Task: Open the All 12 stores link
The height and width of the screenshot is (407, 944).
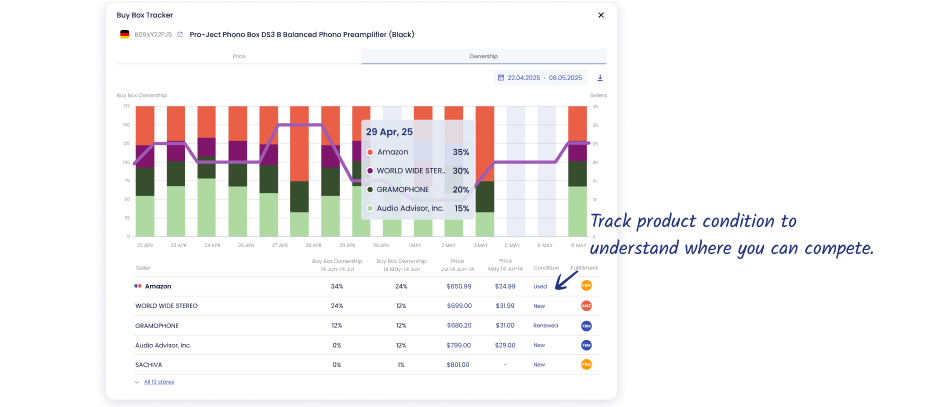Action: click(159, 382)
